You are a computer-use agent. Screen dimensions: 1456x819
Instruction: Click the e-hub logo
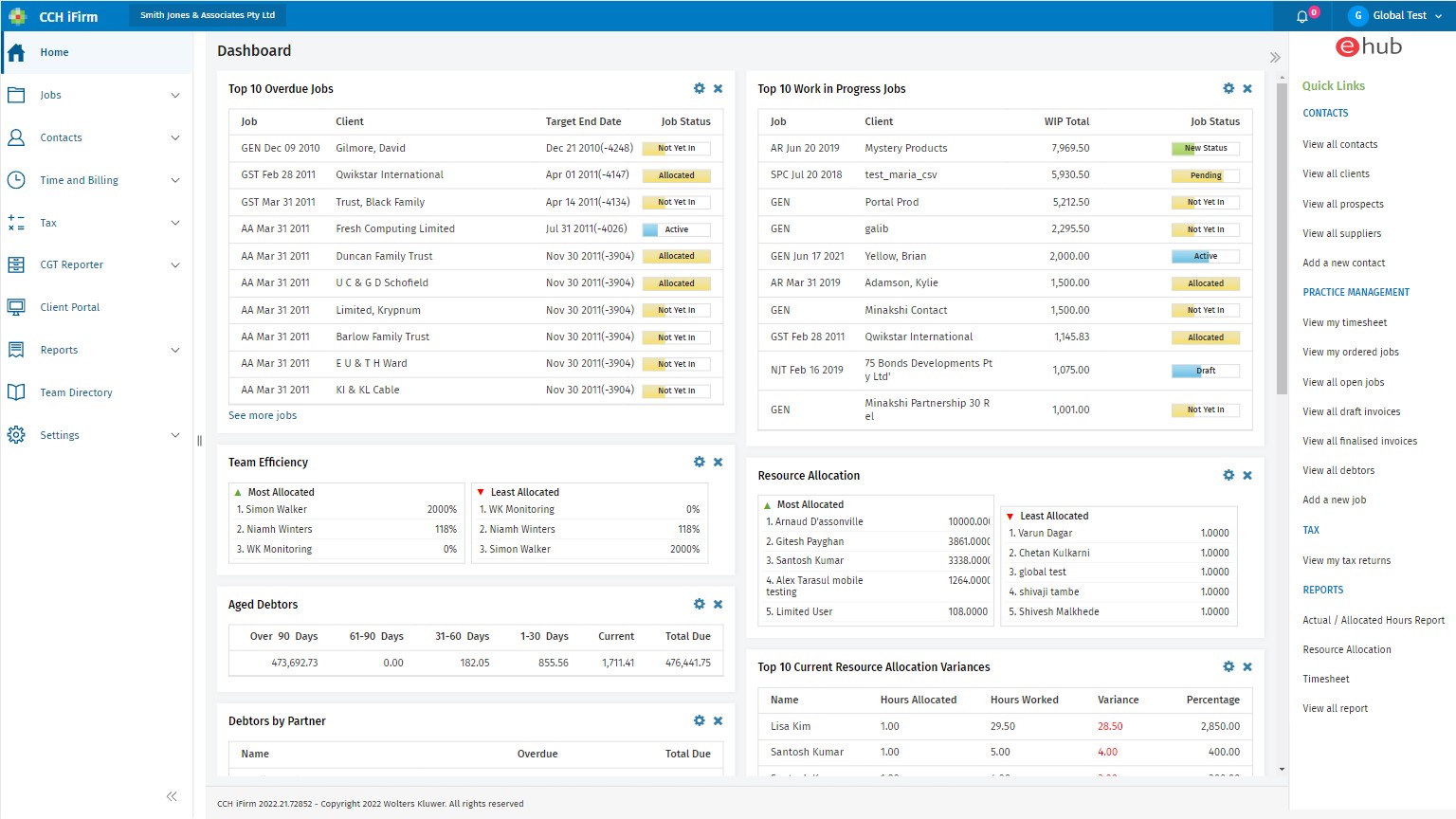(x=1368, y=45)
